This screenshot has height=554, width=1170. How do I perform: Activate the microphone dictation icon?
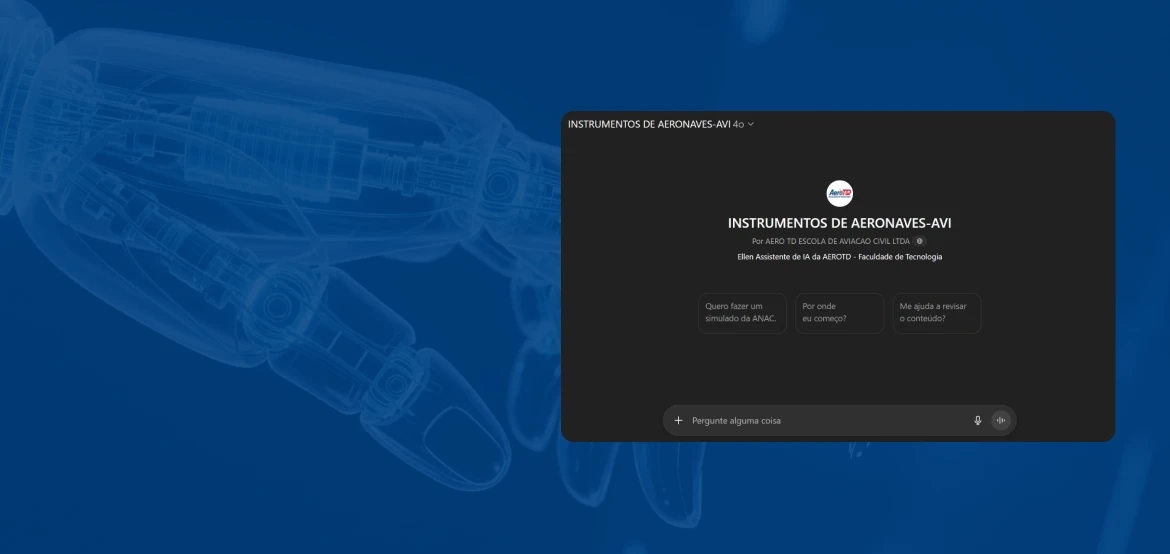[978, 421]
